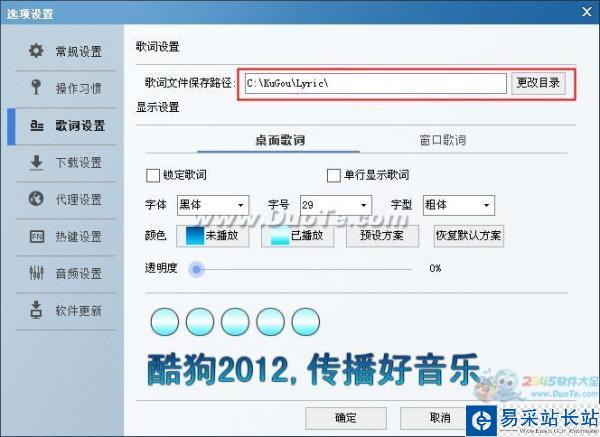Click in the lyric save path field
The image size is (600, 437).
[376, 83]
